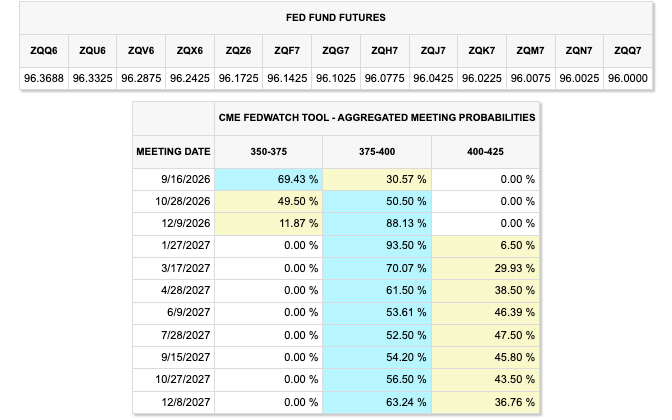Click the 1/27/2027 meeting date

(174, 246)
